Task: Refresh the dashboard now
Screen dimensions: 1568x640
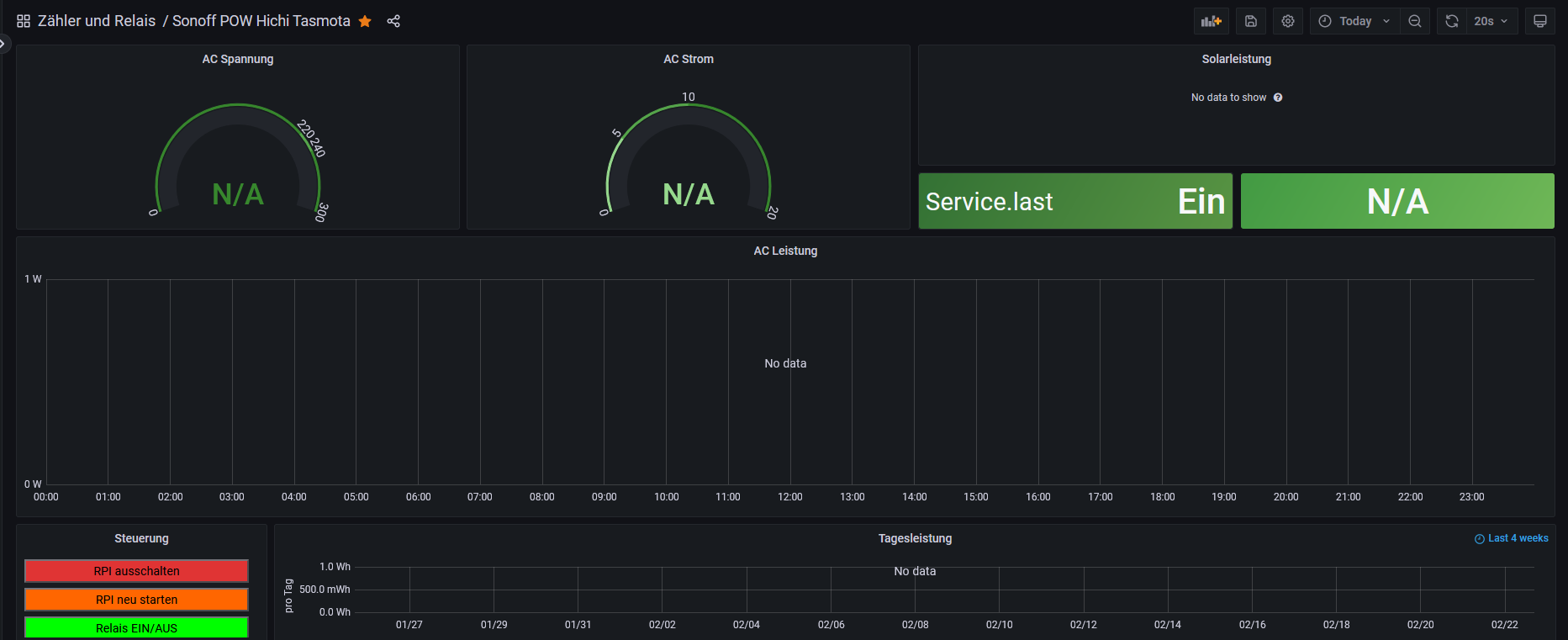Action: [x=1452, y=22]
